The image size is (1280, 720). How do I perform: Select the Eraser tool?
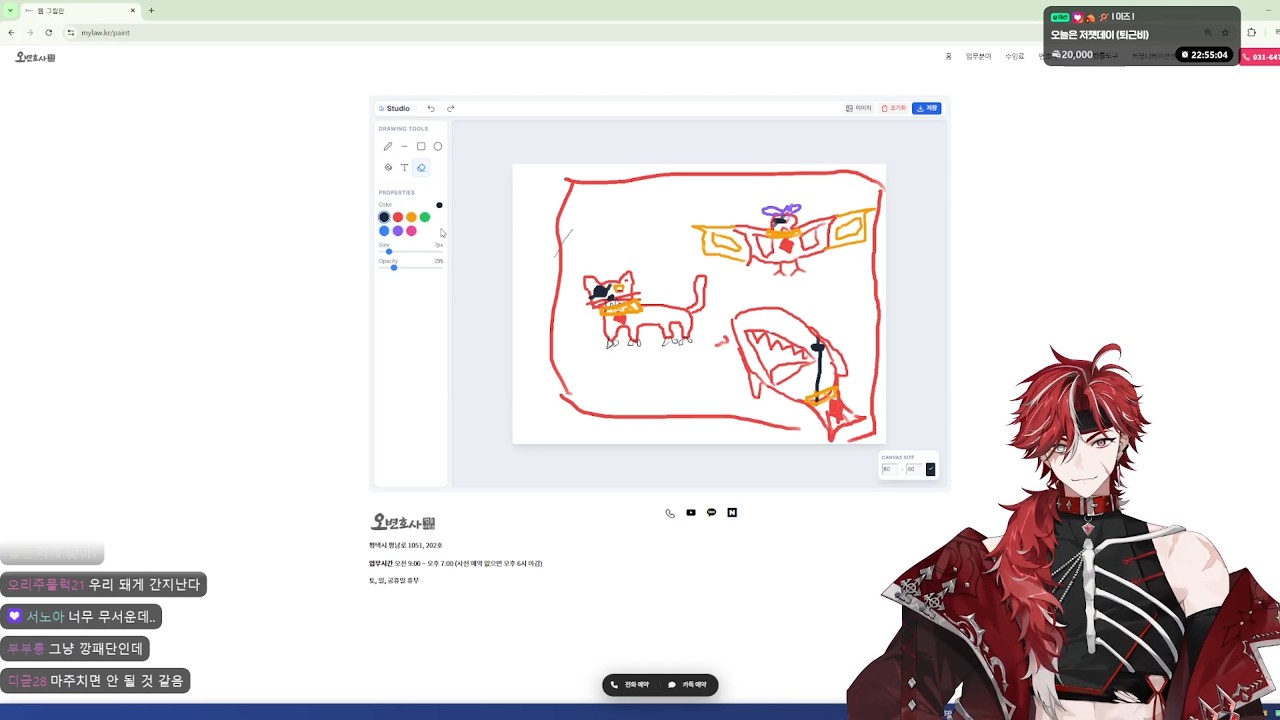(x=421, y=168)
